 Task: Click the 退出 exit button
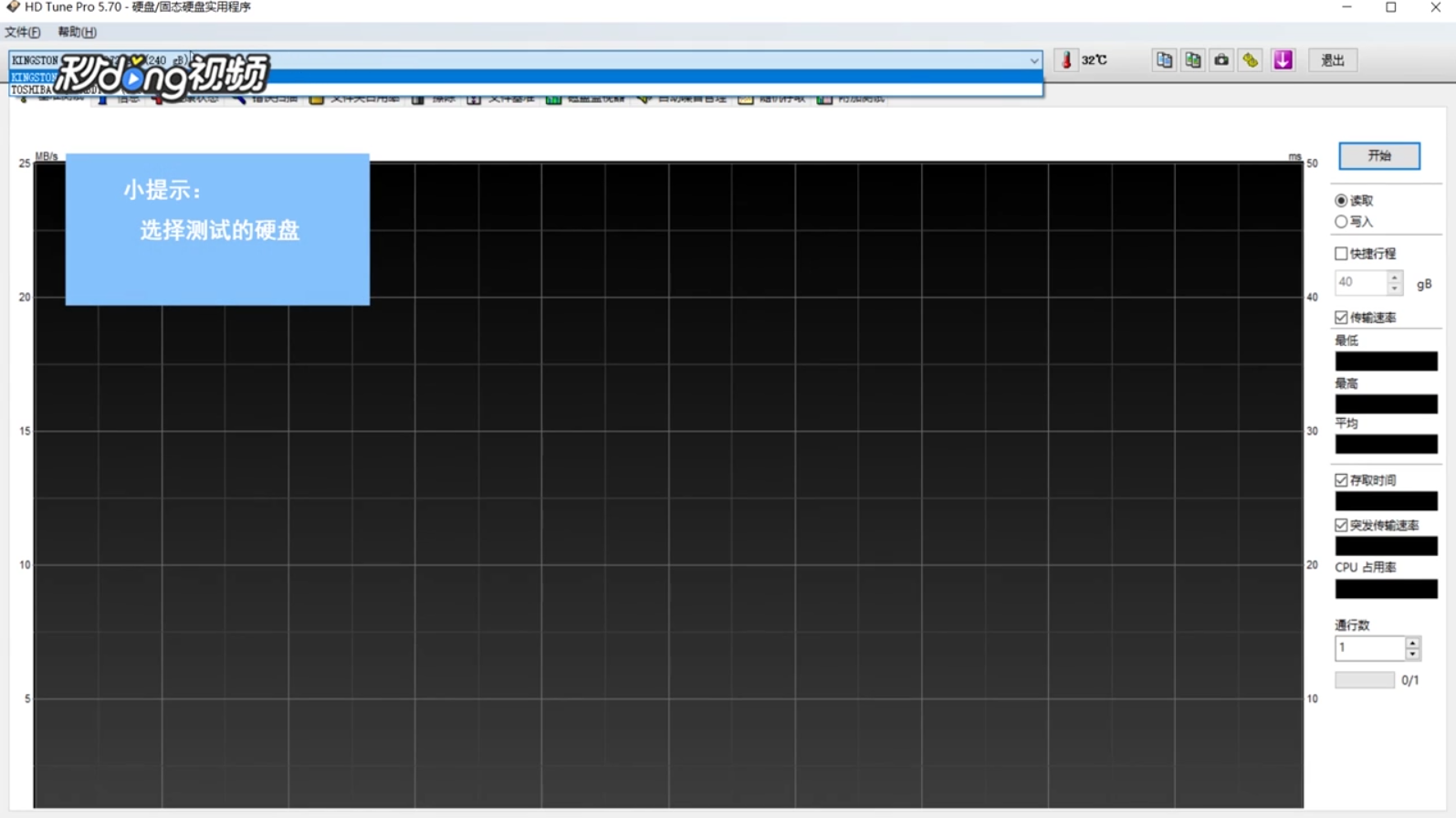pyautogui.click(x=1333, y=60)
